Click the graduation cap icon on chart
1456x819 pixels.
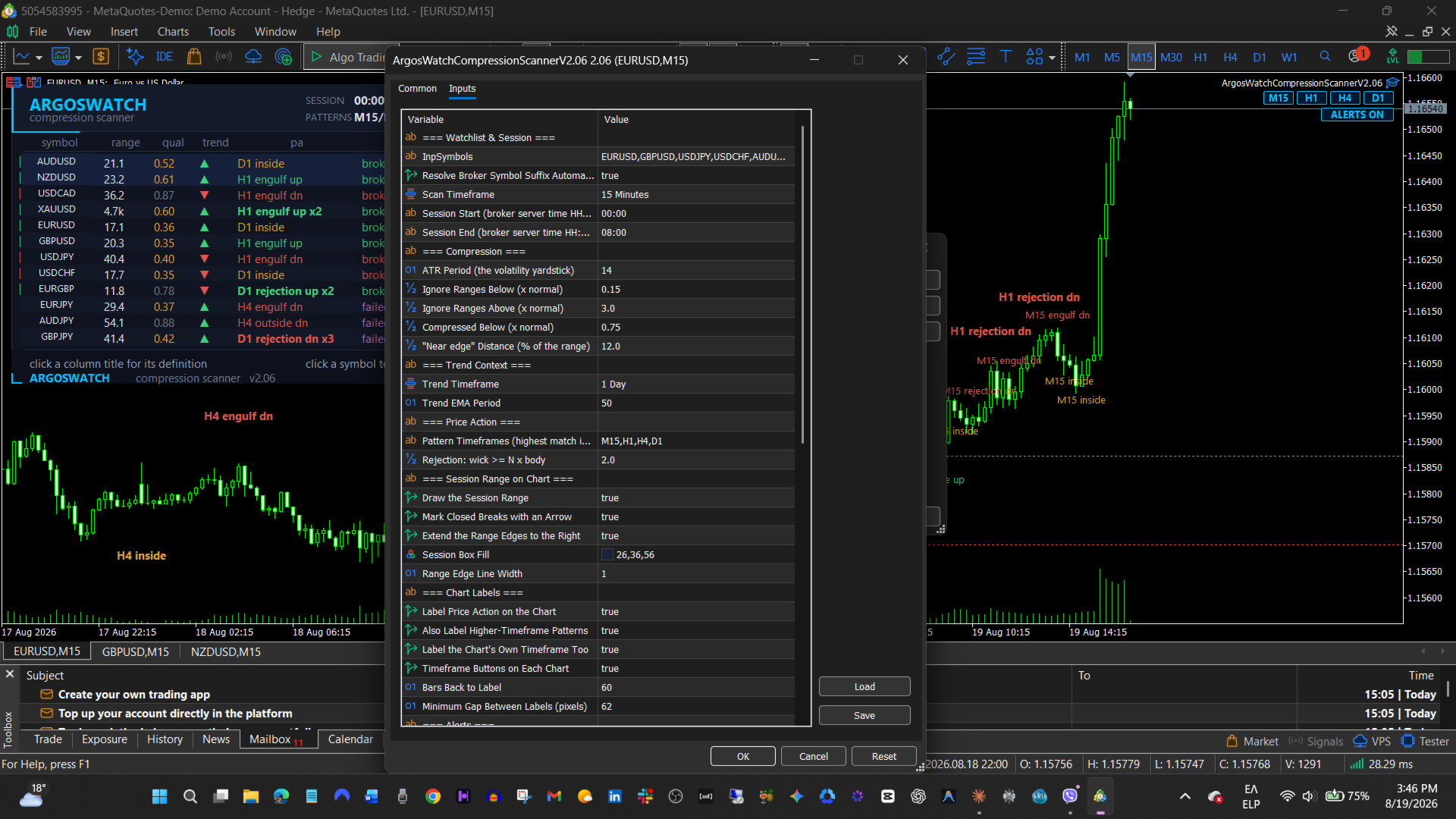[1393, 83]
